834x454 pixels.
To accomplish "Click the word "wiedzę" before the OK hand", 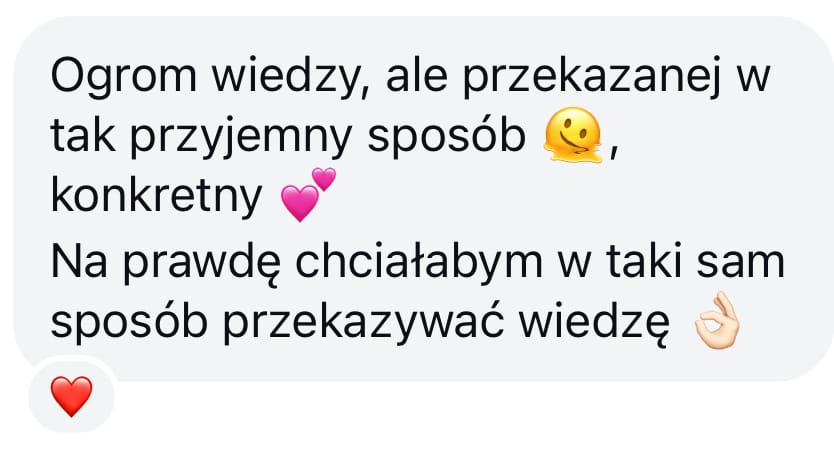I will [595, 322].
